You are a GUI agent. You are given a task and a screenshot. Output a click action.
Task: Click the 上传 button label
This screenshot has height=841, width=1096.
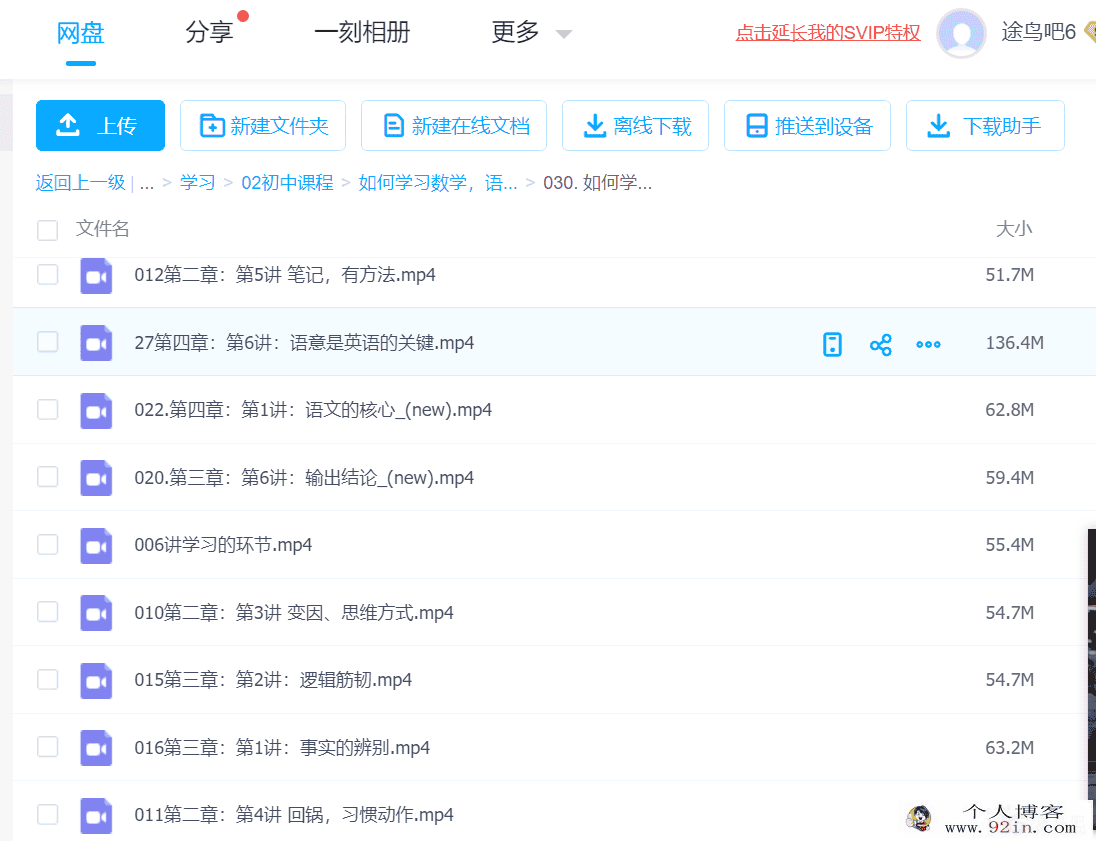tap(116, 126)
